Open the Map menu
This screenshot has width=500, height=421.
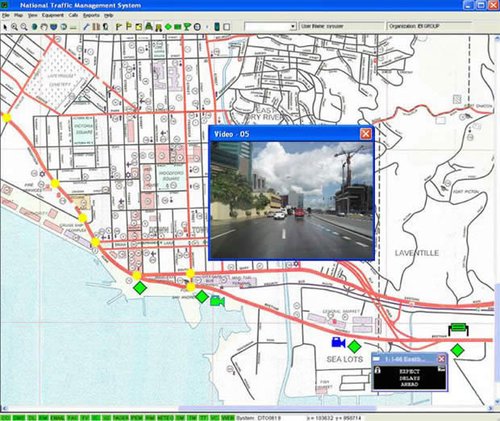[18, 15]
